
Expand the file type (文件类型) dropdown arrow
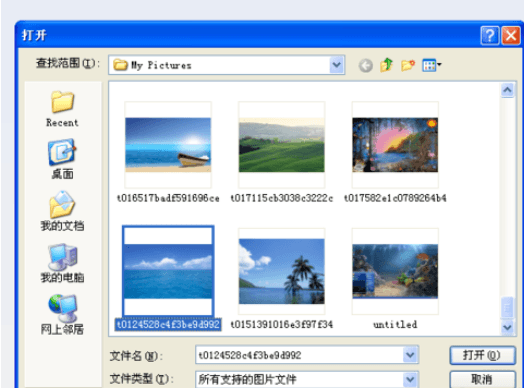410,379
